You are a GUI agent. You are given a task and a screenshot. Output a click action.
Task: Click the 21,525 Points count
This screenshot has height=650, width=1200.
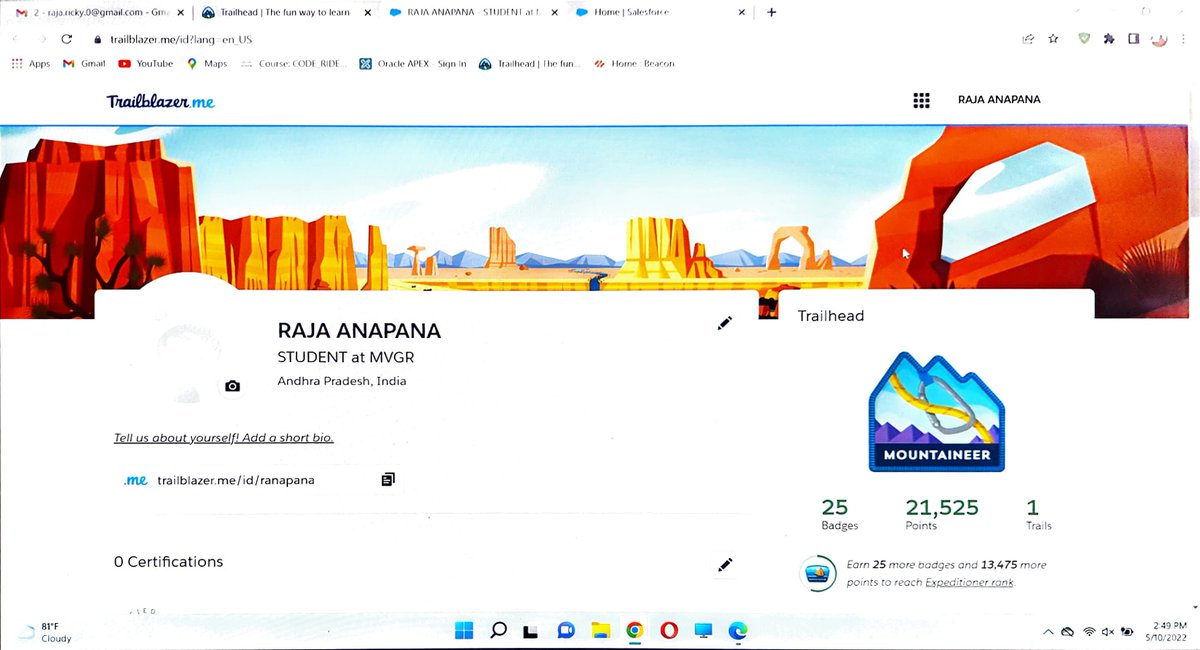coord(942,514)
